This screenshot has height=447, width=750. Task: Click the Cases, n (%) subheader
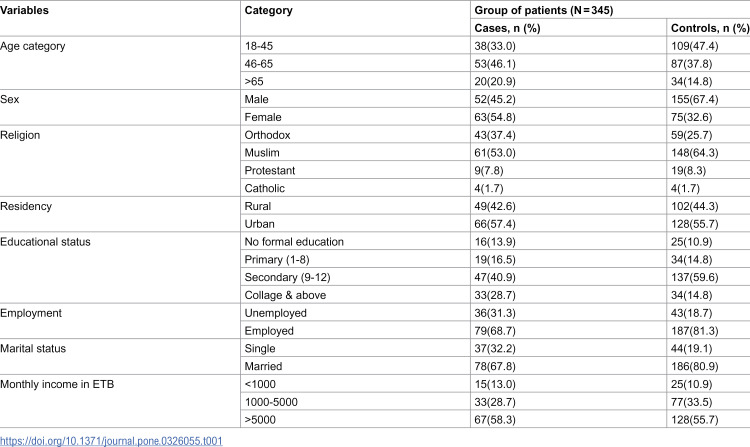(x=507, y=28)
